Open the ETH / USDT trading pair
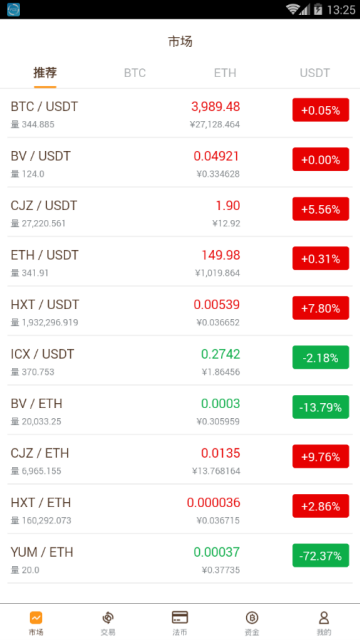The height and width of the screenshot is (640, 360). 180,262
